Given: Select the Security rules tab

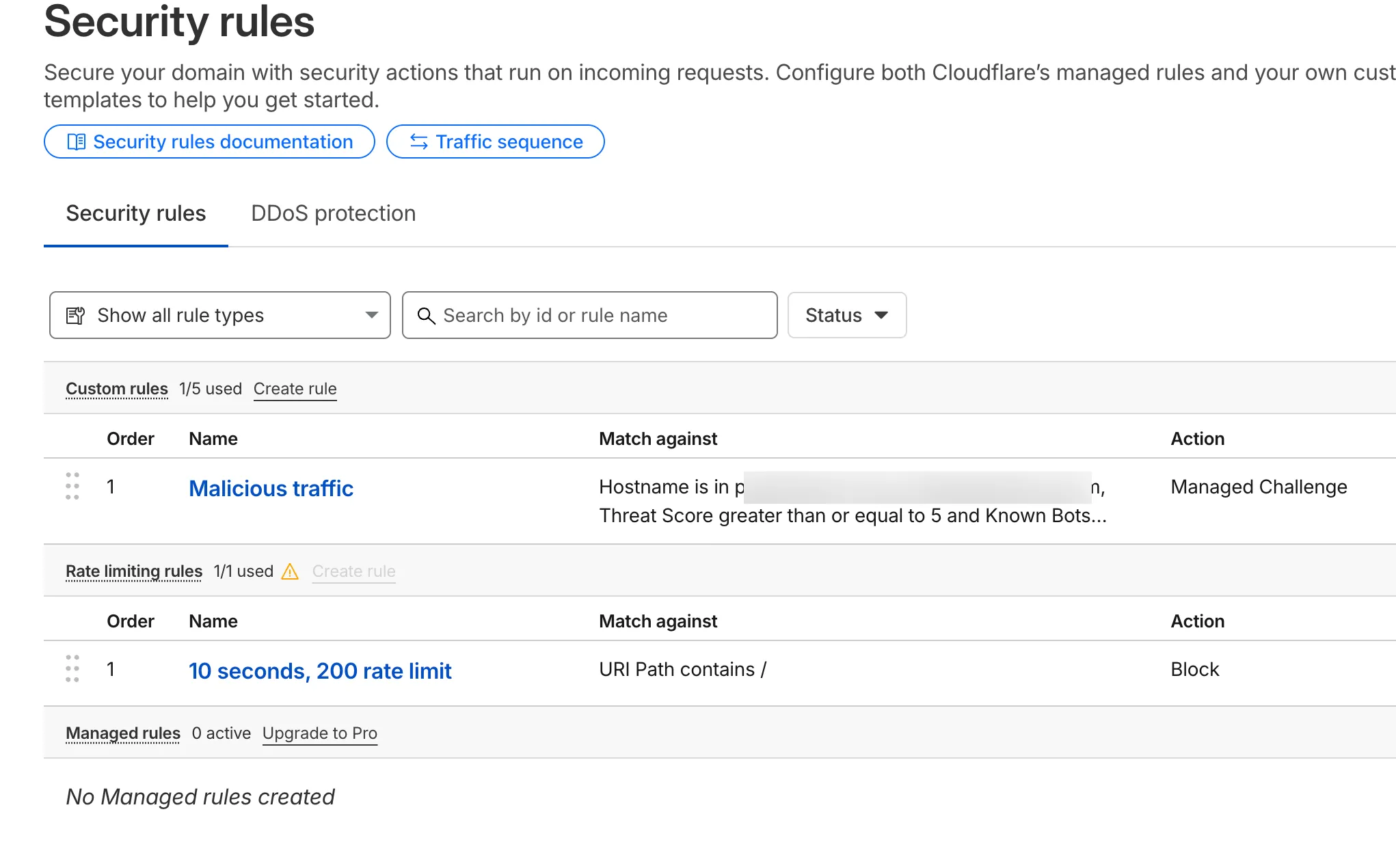Looking at the screenshot, I should (135, 213).
